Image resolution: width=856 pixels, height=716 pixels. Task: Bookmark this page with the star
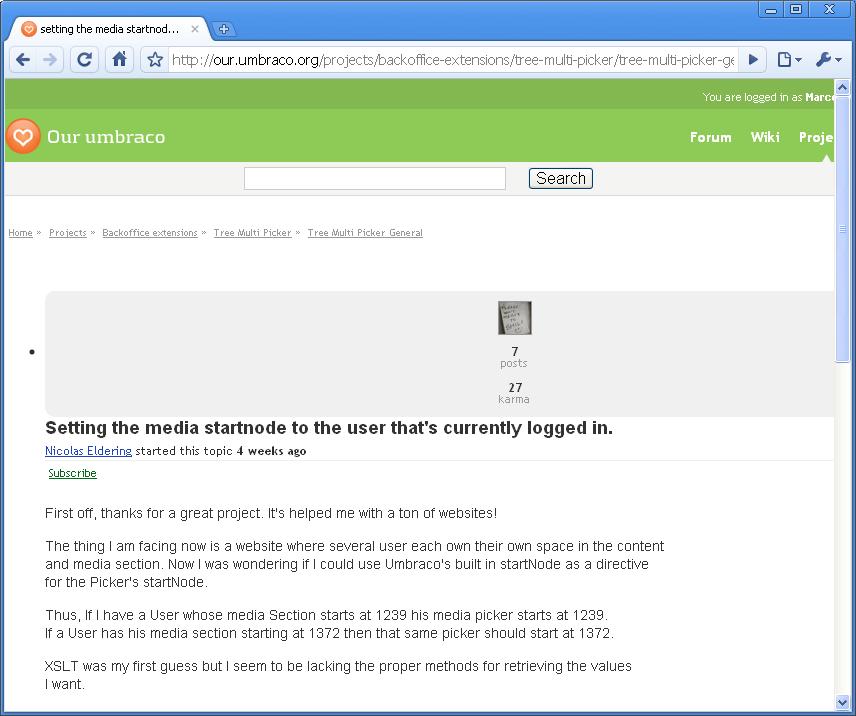click(155, 59)
